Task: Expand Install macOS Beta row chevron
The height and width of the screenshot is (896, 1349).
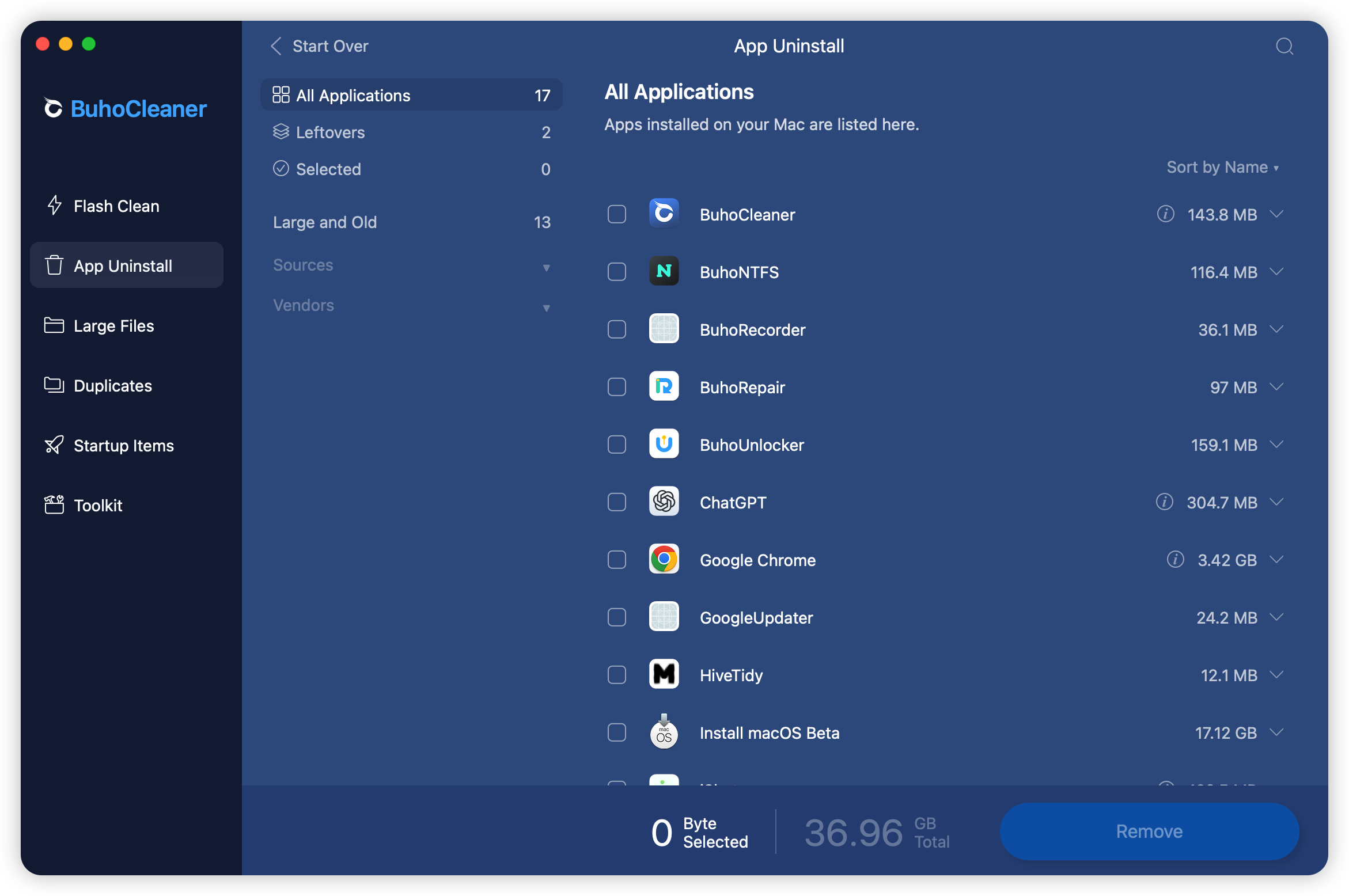Action: pyautogui.click(x=1277, y=732)
